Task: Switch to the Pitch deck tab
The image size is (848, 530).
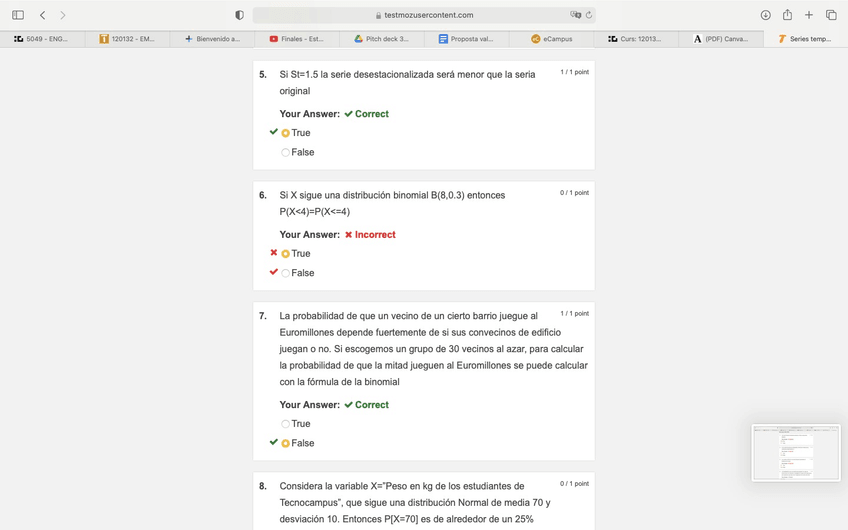Action: [x=381, y=39]
